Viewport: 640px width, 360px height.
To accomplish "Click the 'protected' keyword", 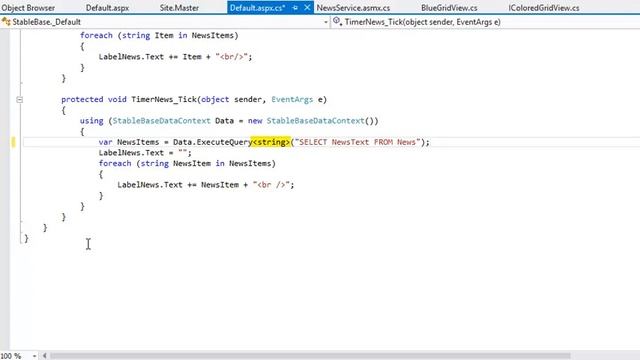I will tap(82, 100).
